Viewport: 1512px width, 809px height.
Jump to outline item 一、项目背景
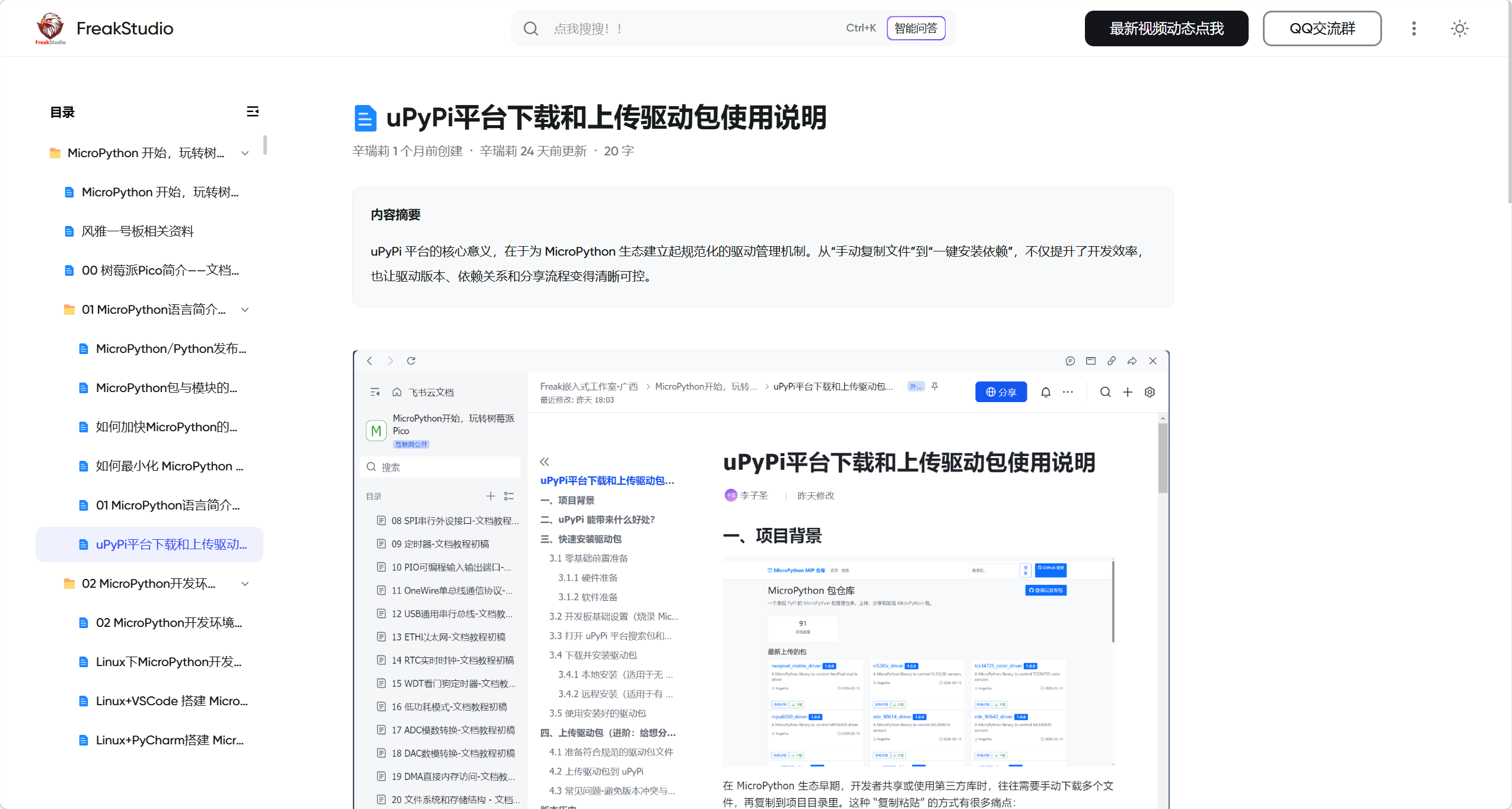point(567,500)
